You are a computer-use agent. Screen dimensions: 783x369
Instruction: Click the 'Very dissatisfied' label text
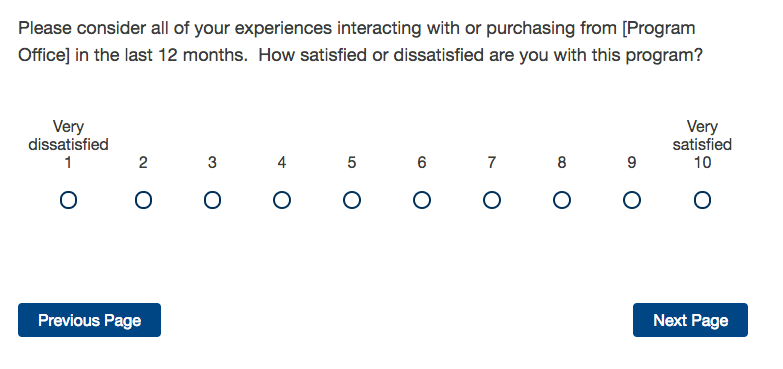pyautogui.click(x=68, y=136)
